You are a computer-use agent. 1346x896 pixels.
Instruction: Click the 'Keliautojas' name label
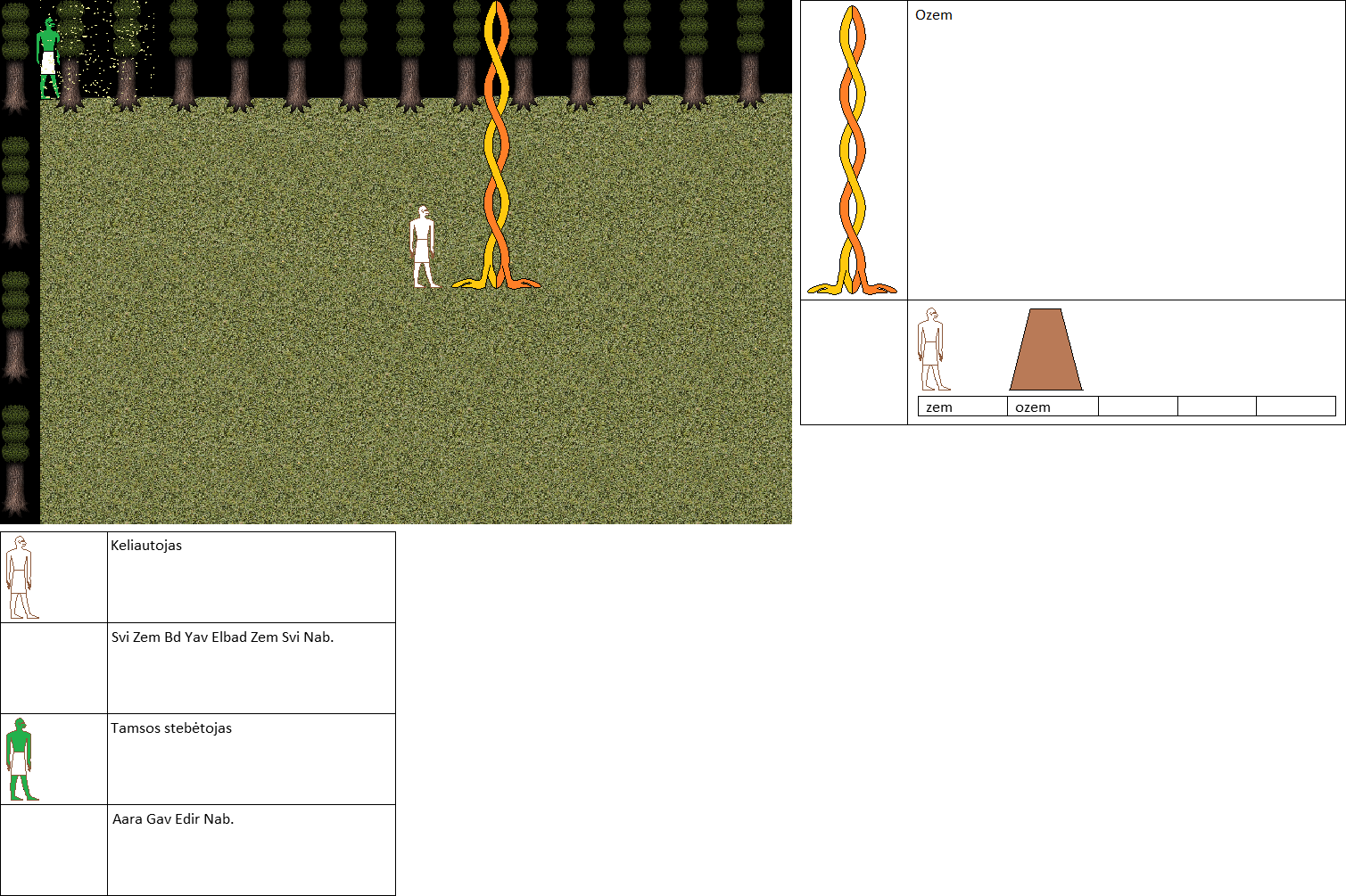pos(146,546)
